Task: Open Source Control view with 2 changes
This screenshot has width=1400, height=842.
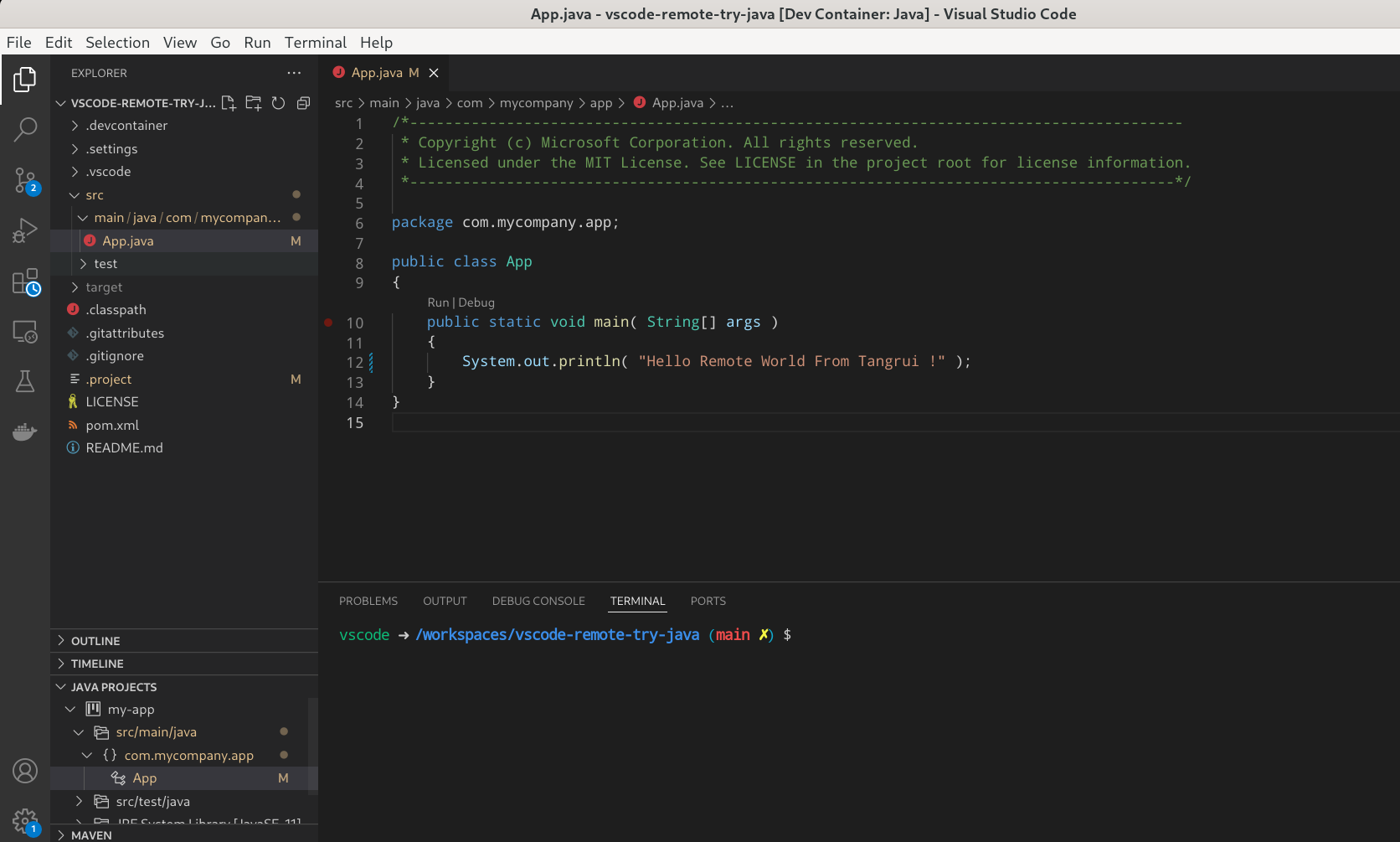Action: pos(25,179)
